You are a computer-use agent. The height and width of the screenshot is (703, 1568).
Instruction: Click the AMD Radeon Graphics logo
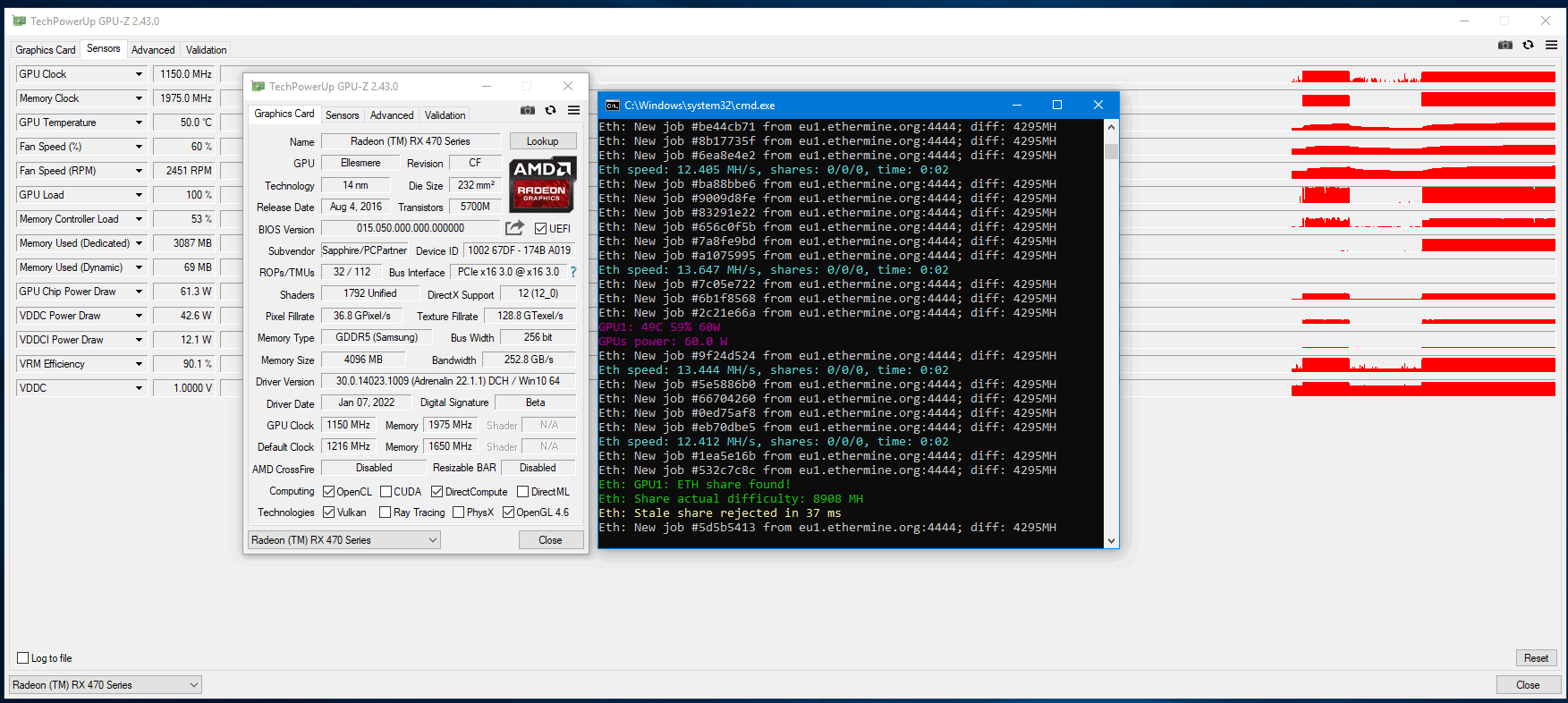coord(543,184)
